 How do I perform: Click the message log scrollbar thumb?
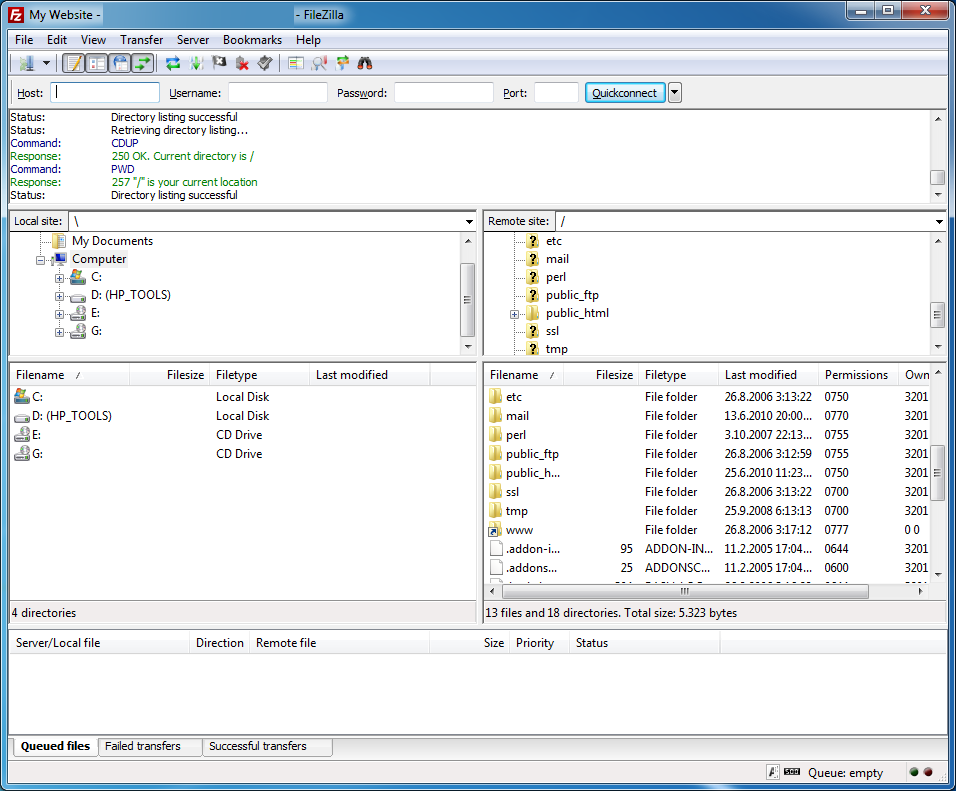pyautogui.click(x=937, y=177)
